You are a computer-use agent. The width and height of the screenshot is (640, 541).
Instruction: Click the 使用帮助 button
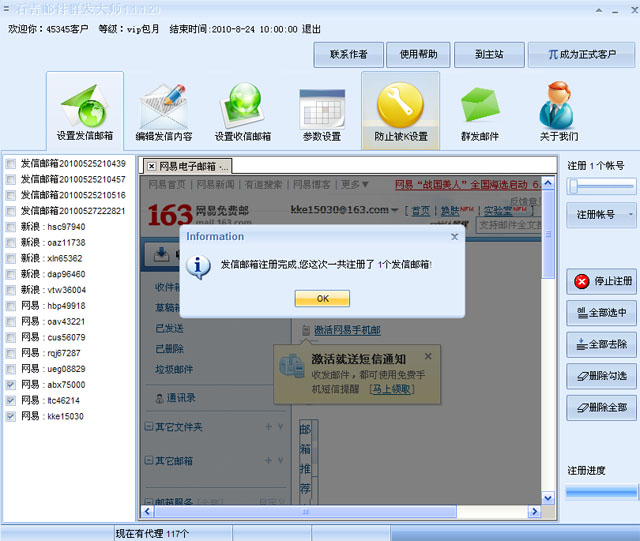pos(418,54)
